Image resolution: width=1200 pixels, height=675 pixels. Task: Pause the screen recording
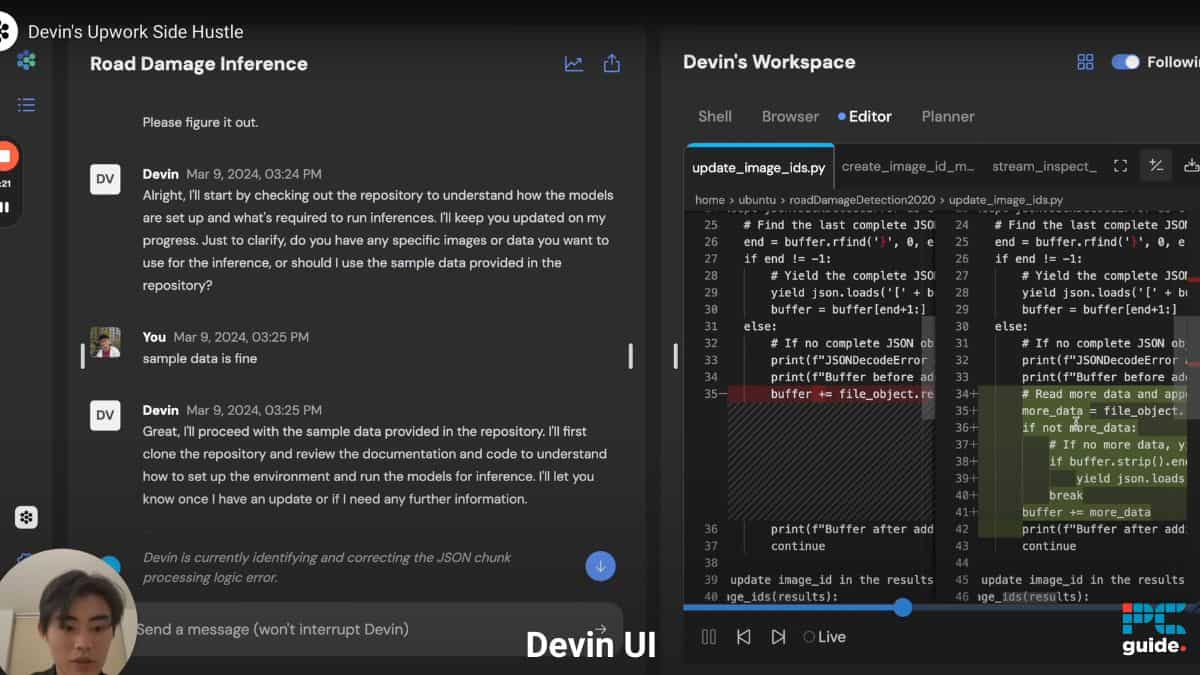tap(5, 207)
